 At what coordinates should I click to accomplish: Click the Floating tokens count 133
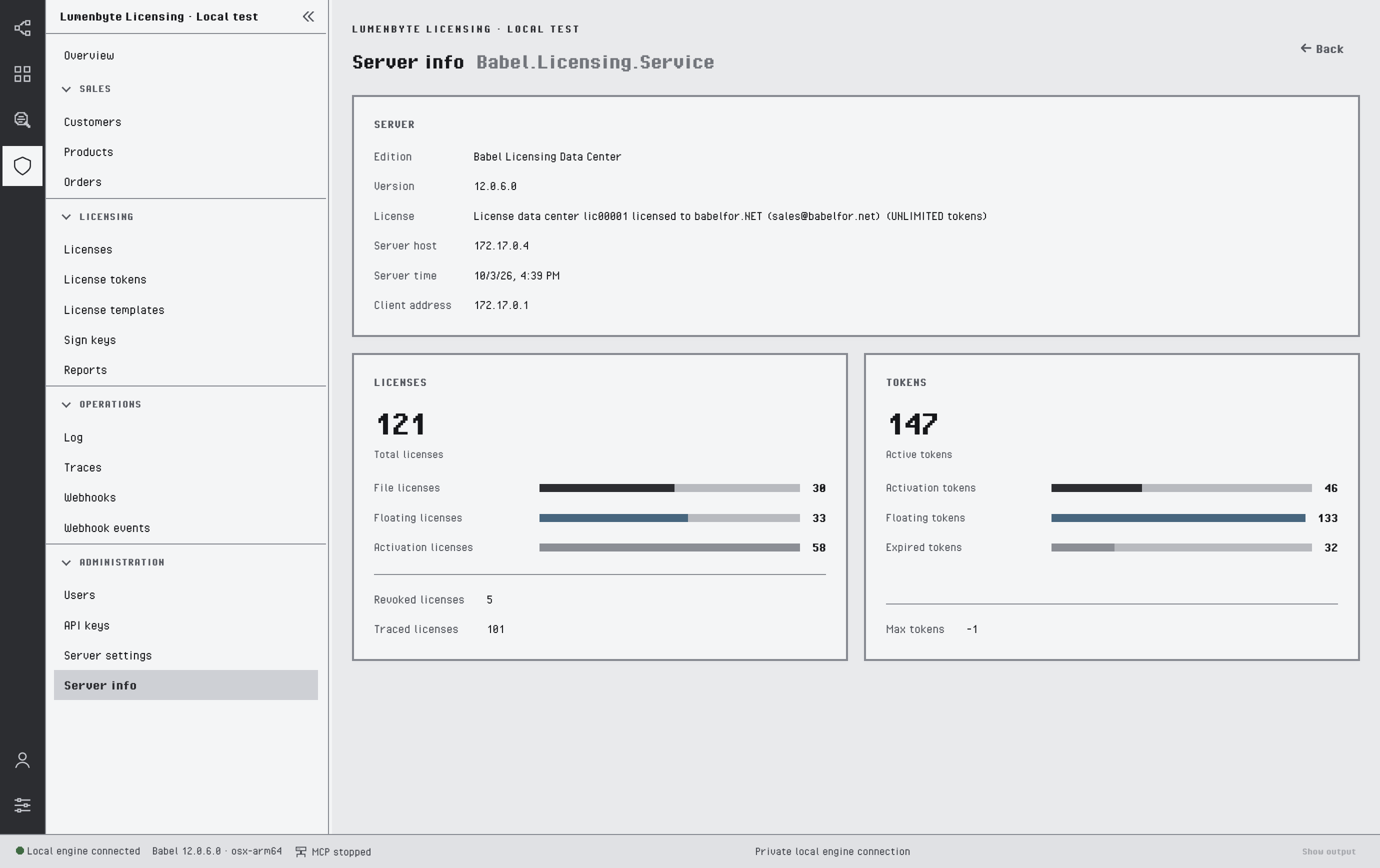(1327, 518)
